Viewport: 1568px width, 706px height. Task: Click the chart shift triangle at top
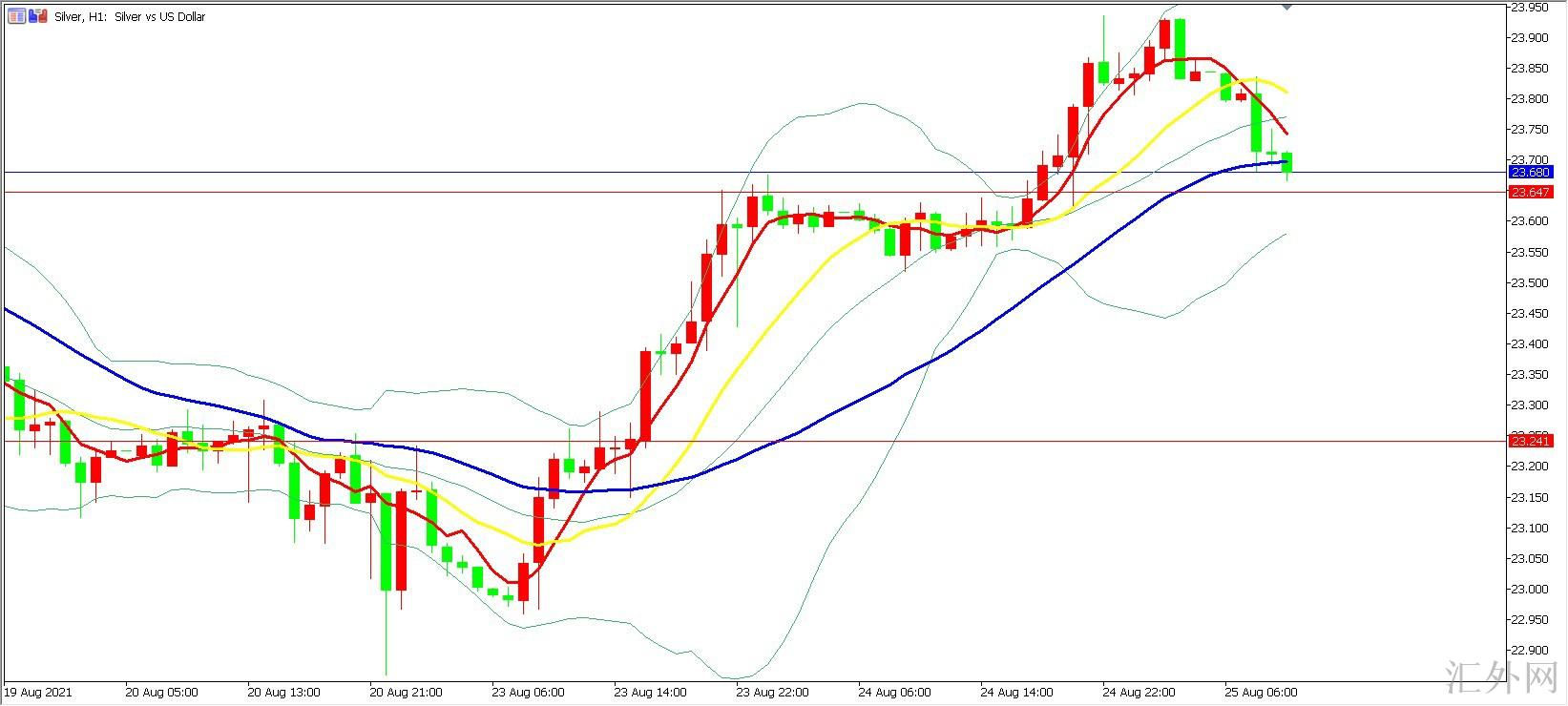[1286, 7]
